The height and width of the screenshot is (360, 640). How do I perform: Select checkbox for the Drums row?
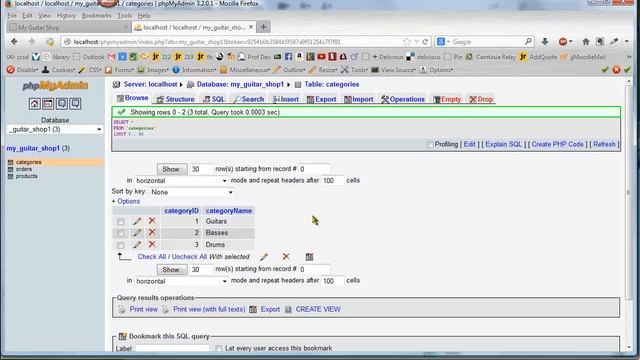click(120, 245)
